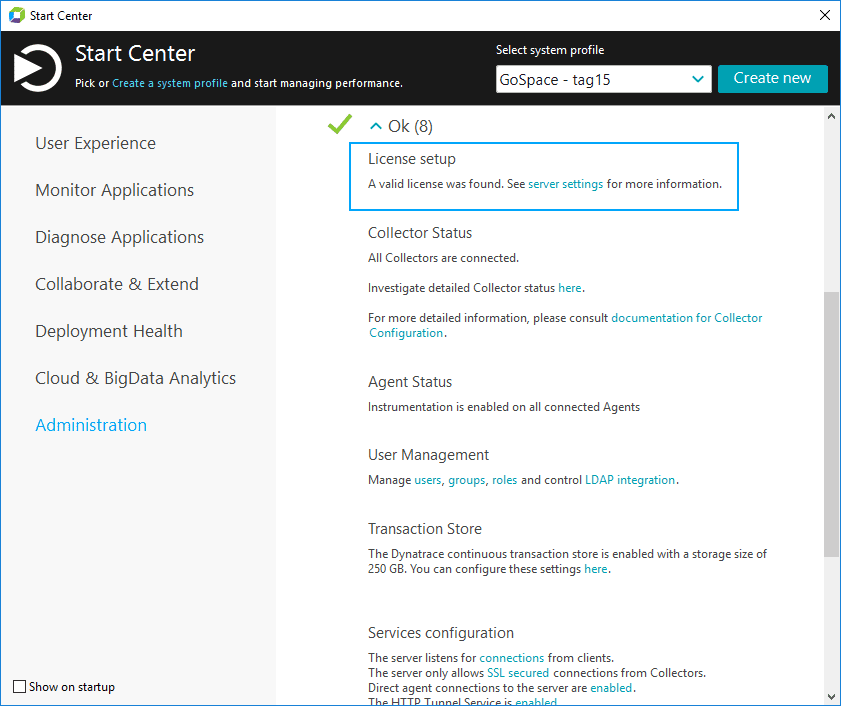Open the users management link

pos(427,480)
